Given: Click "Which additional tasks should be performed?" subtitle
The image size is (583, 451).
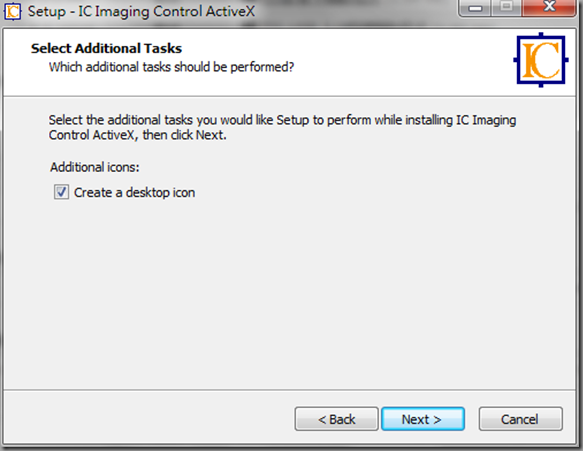Looking at the screenshot, I should click(x=171, y=67).
